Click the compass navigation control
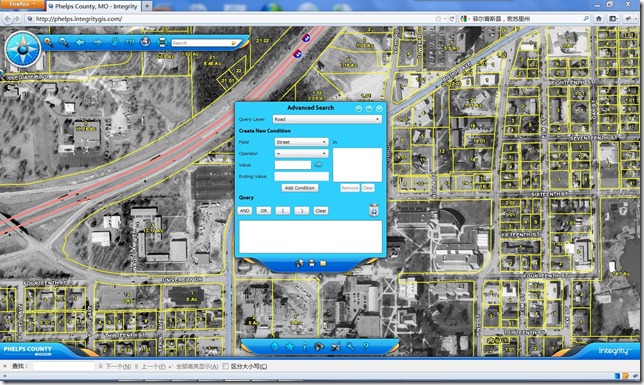Screen dimensions: 644x385 [23, 48]
